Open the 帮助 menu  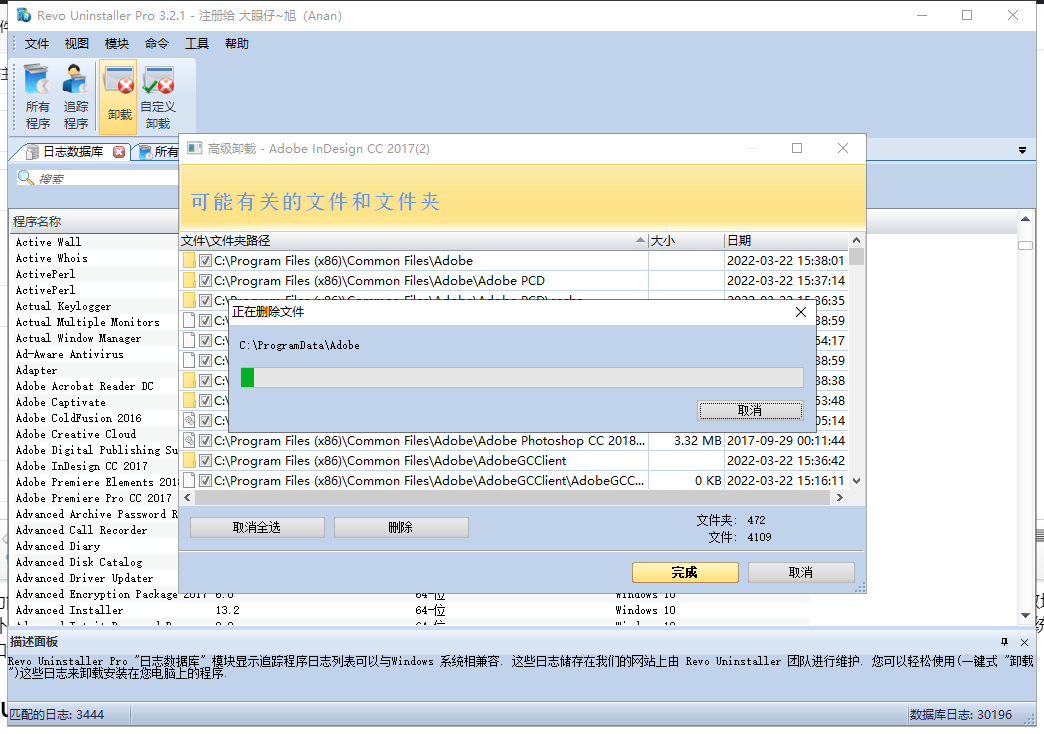tap(236, 43)
